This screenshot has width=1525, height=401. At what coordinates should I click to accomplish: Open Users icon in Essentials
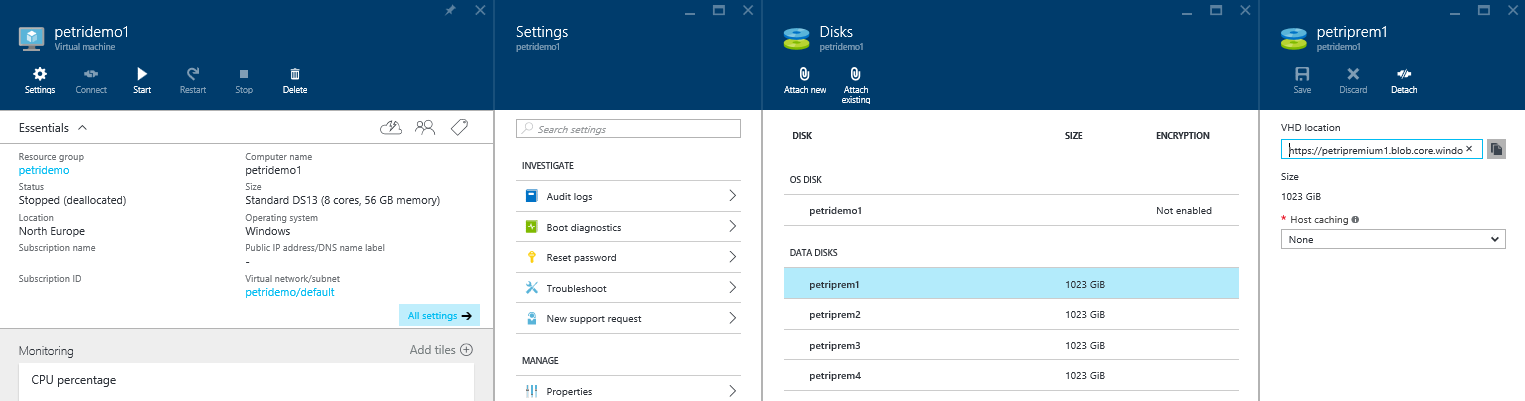425,127
